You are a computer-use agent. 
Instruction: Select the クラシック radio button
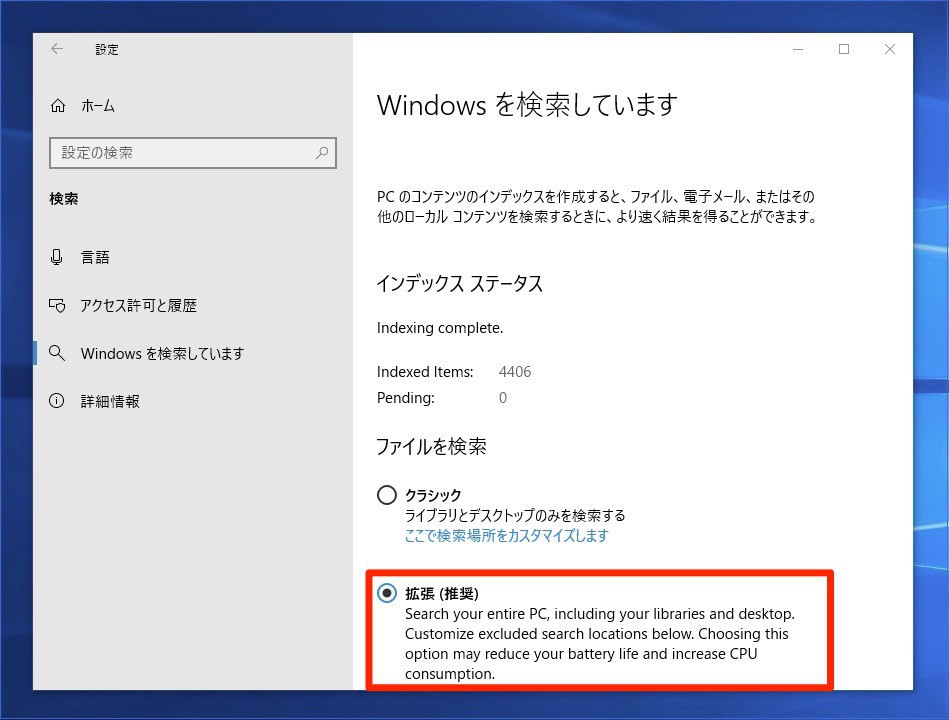pos(387,495)
